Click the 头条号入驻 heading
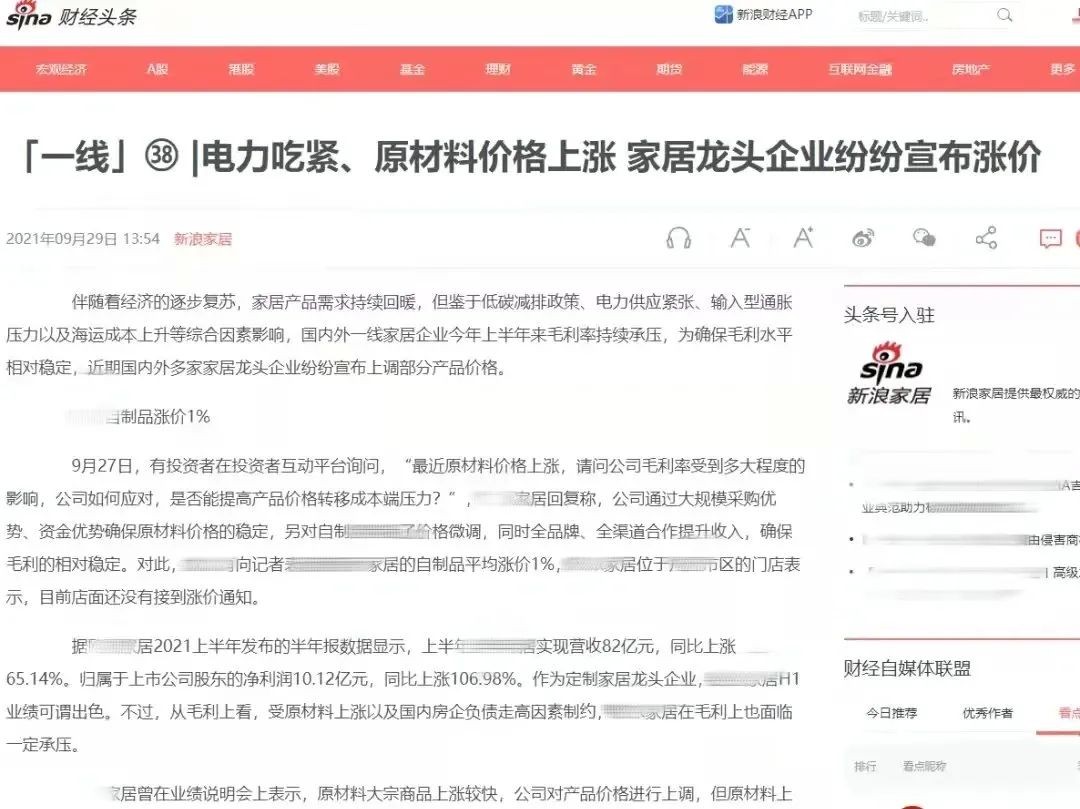The image size is (1080, 809). [x=889, y=315]
